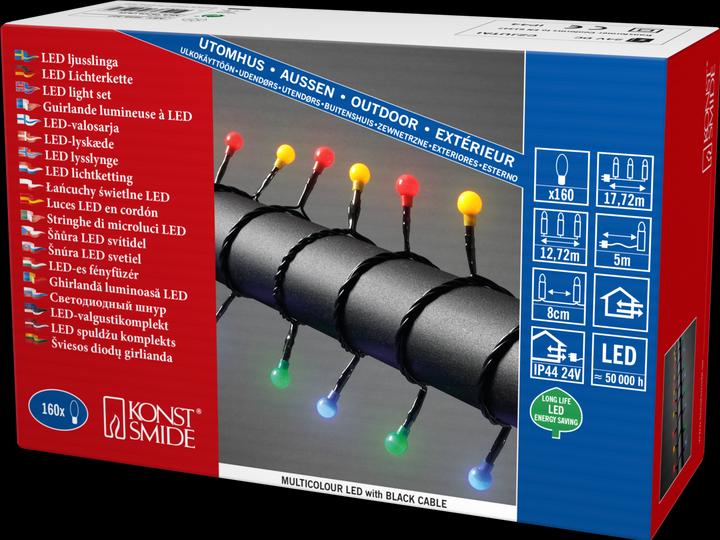This screenshot has height=540, width=720.
Task: Click the 'OUTDOOR' word on blue banner
Action: tap(384, 112)
